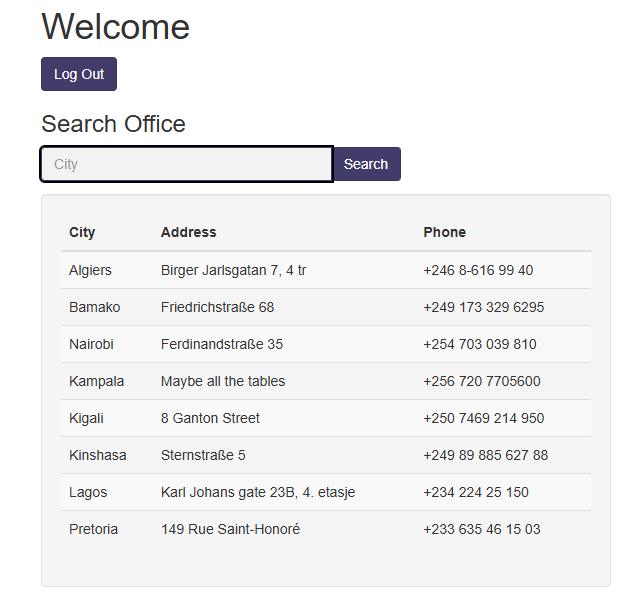The height and width of the screenshot is (607, 644).
Task: Select the Lagos office row
Action: [x=326, y=492]
